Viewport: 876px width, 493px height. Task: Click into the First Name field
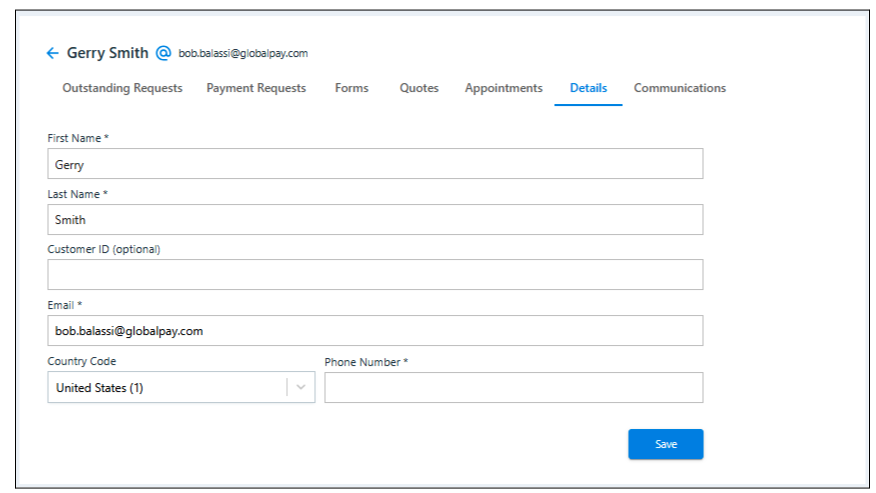(375, 164)
